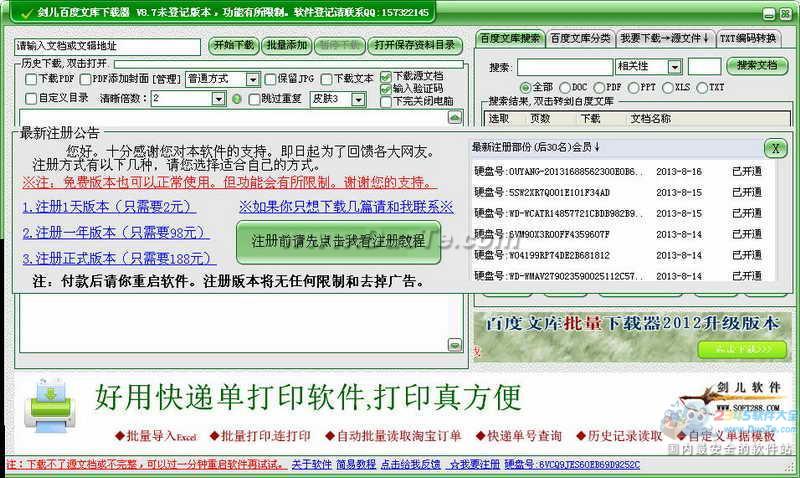Click the 开始下载 button
The image size is (800, 478).
pos(234,45)
